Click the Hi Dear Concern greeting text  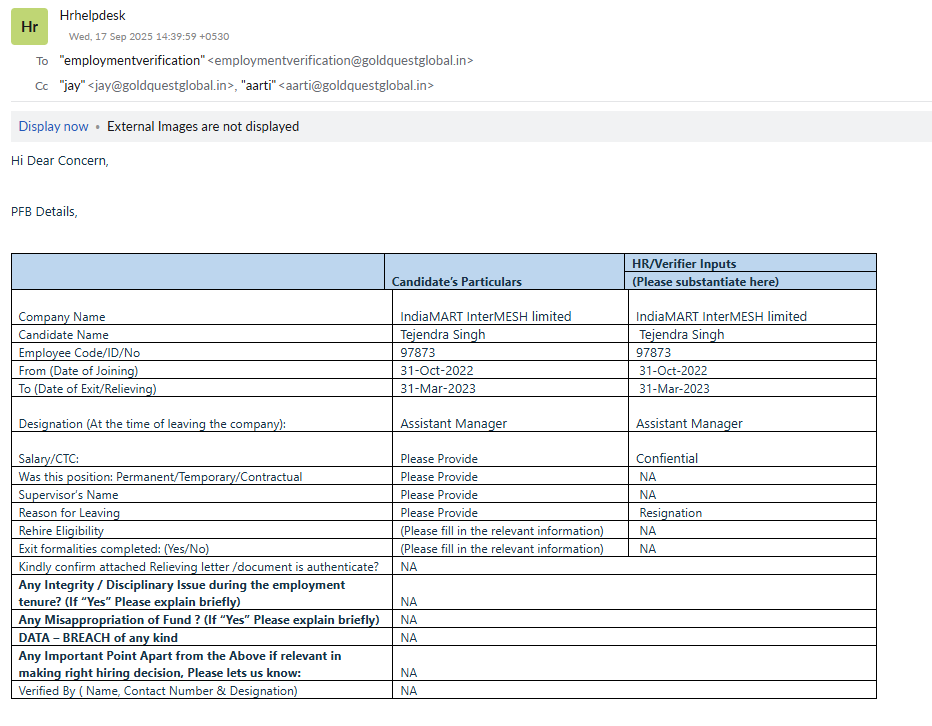(59, 160)
